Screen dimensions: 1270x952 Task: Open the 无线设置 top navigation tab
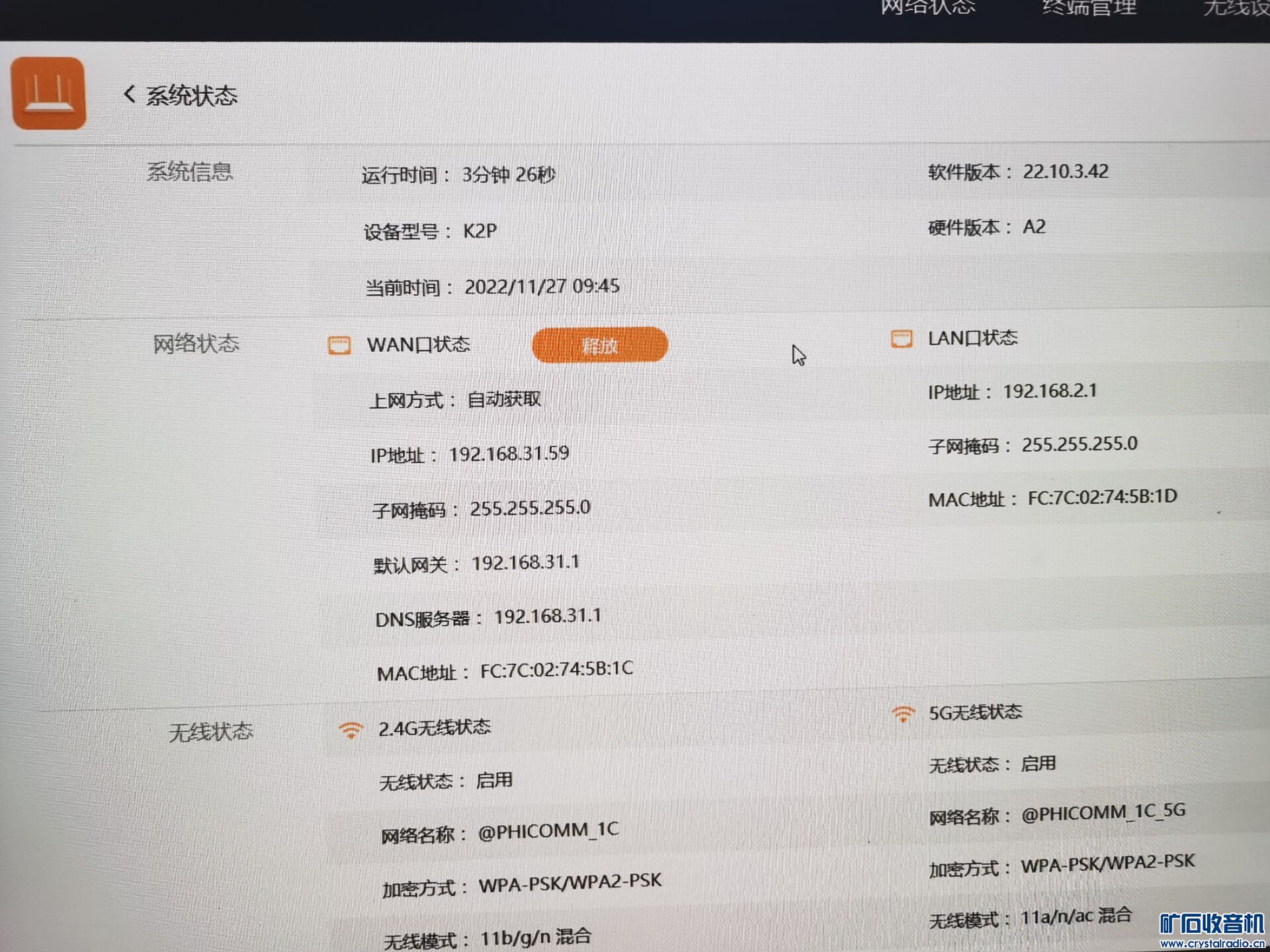(x=1236, y=8)
